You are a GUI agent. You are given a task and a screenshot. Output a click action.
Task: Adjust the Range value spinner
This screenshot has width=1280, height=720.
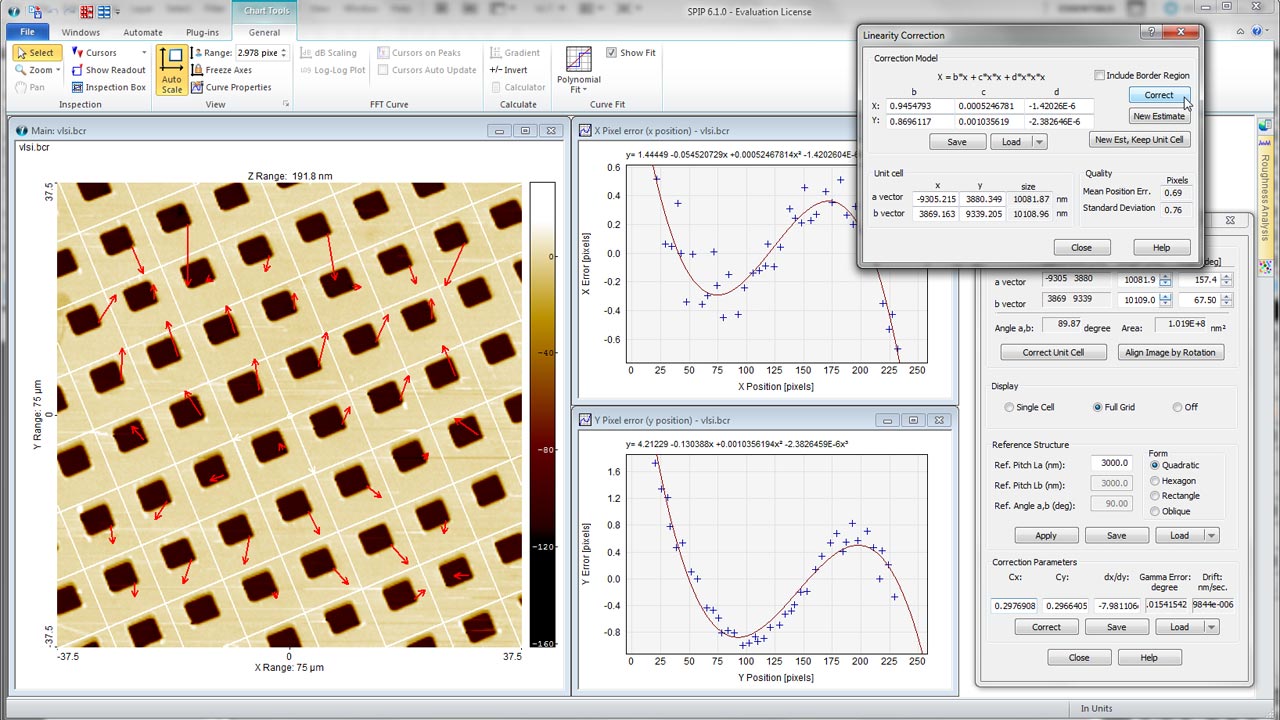pos(284,53)
